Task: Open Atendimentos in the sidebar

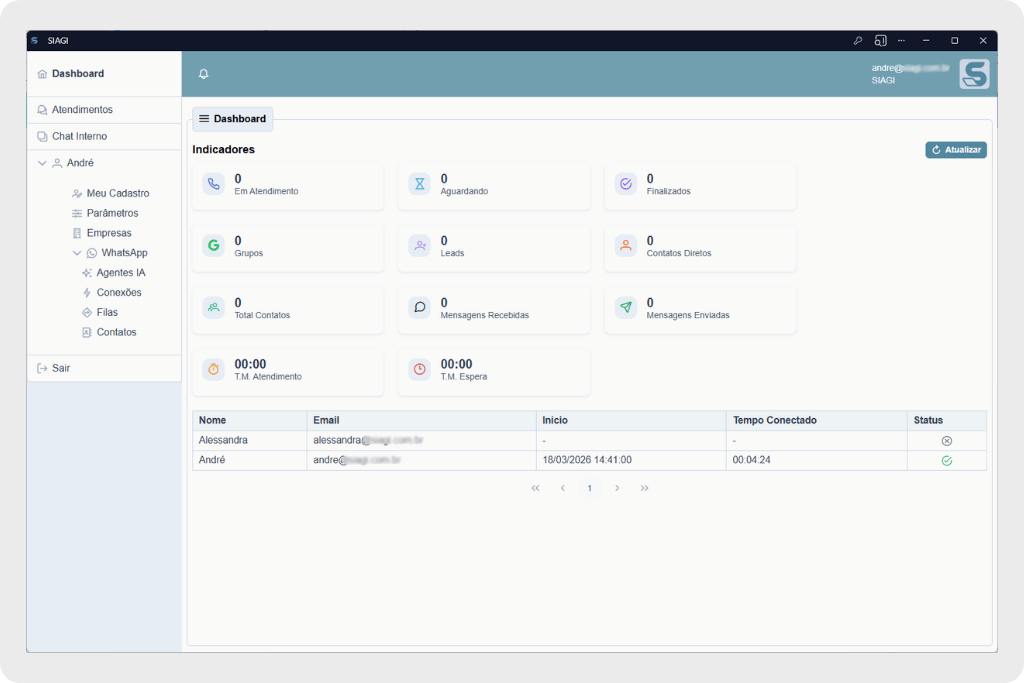Action: (x=82, y=110)
